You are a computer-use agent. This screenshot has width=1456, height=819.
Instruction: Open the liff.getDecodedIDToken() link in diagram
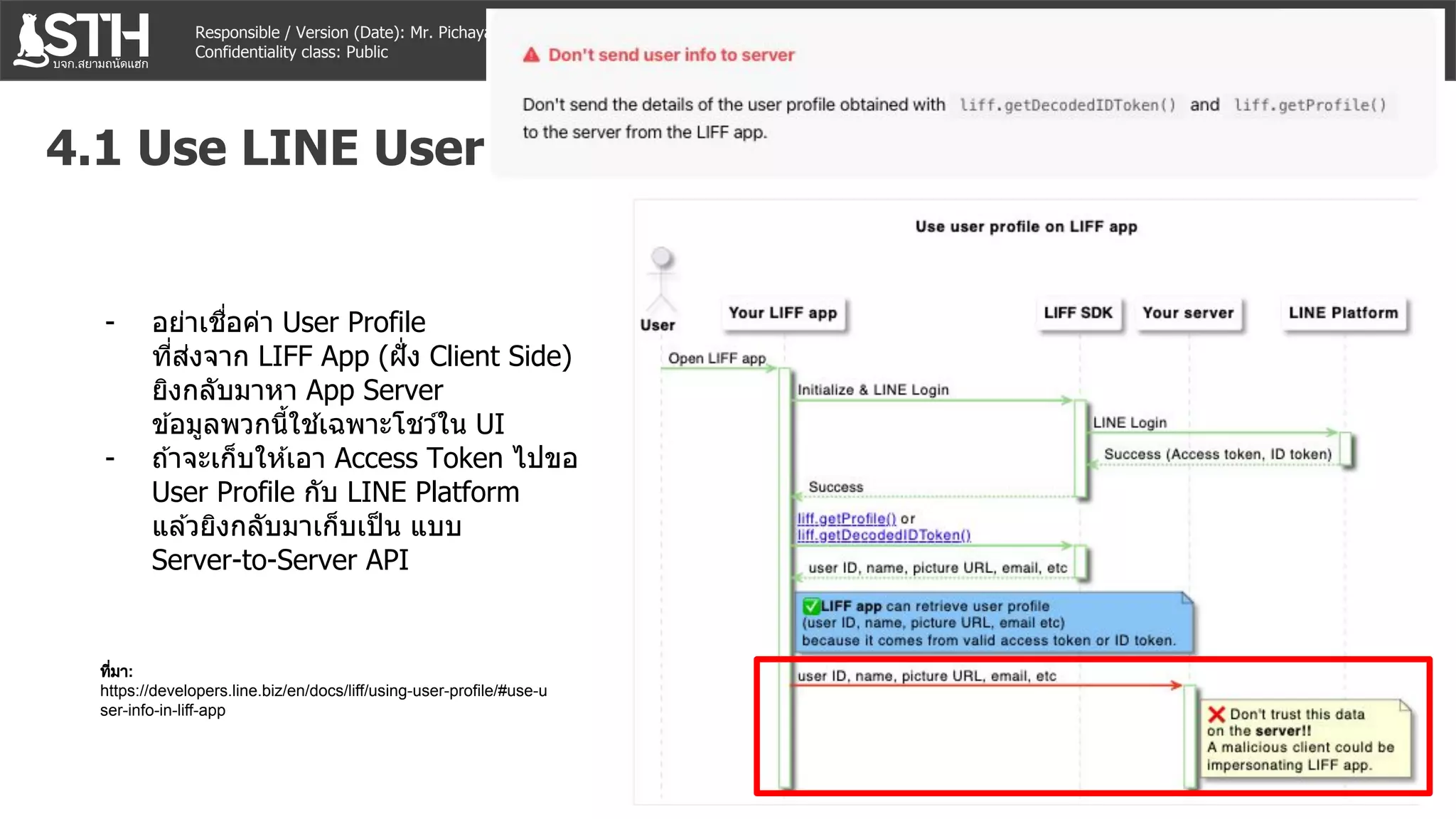884,535
